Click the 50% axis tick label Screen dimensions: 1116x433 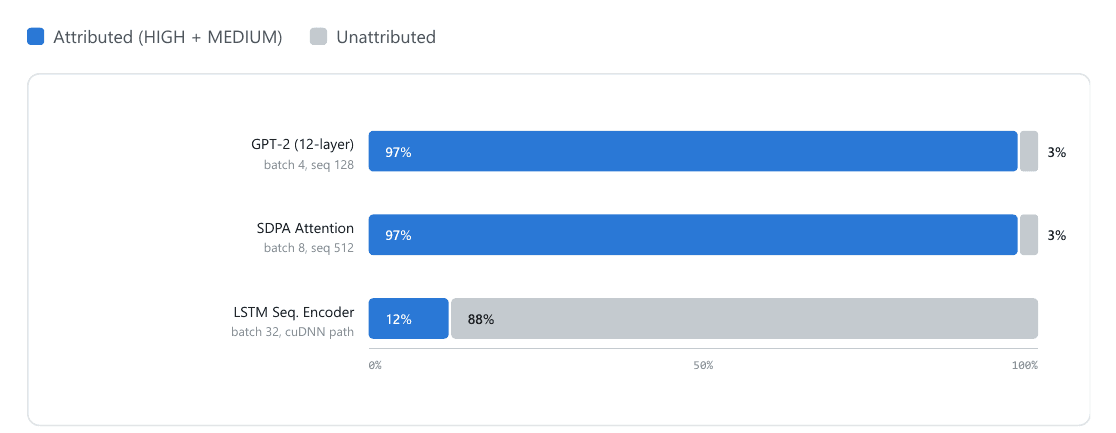point(703,365)
